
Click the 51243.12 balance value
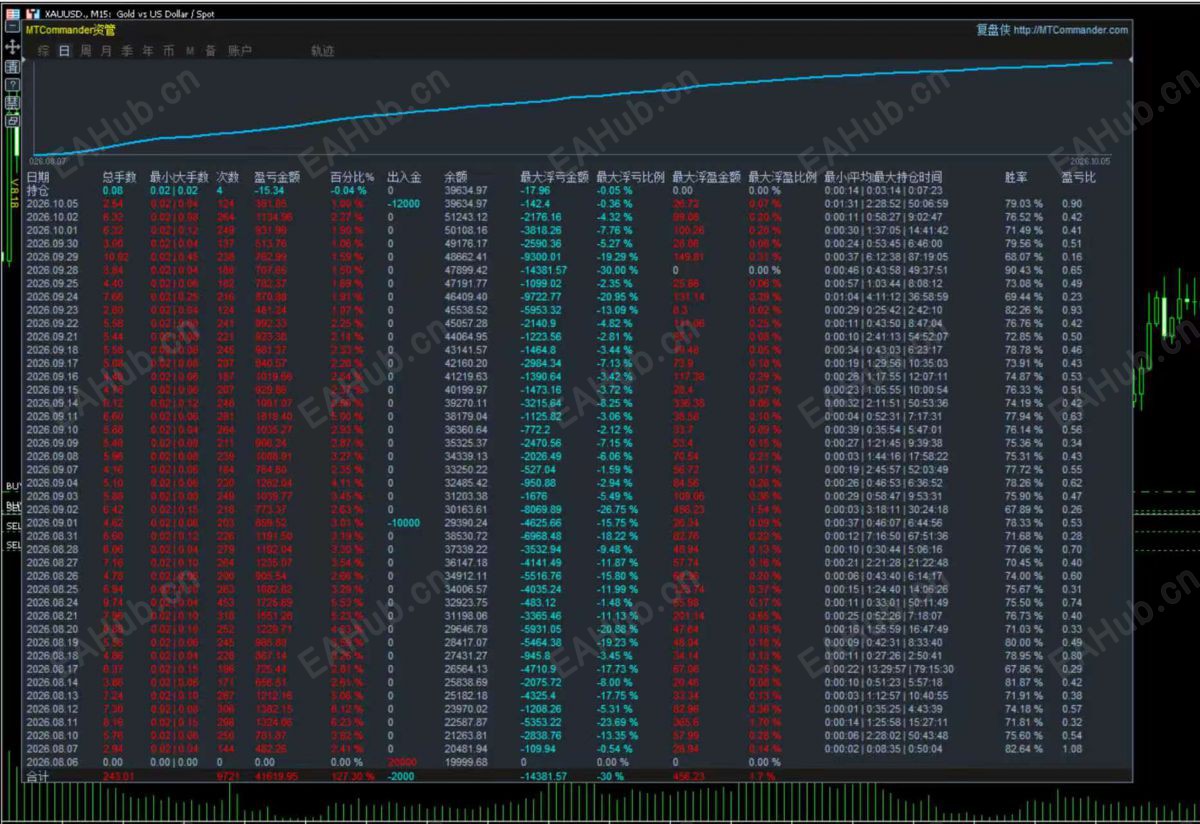coord(466,217)
